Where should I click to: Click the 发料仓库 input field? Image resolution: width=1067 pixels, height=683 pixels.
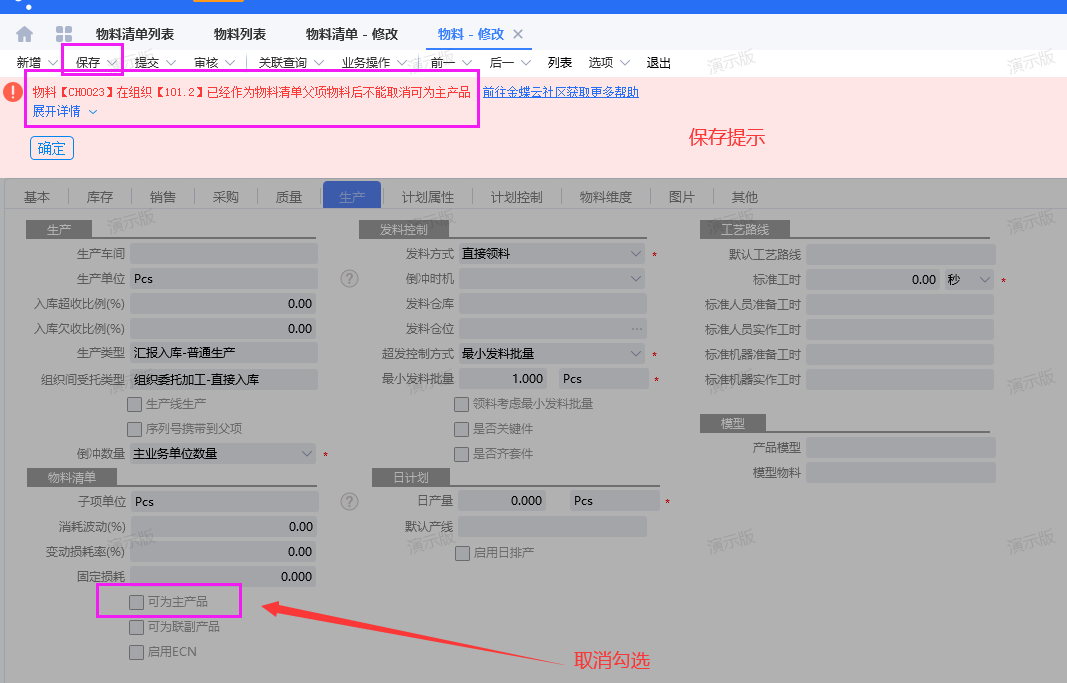(x=553, y=304)
